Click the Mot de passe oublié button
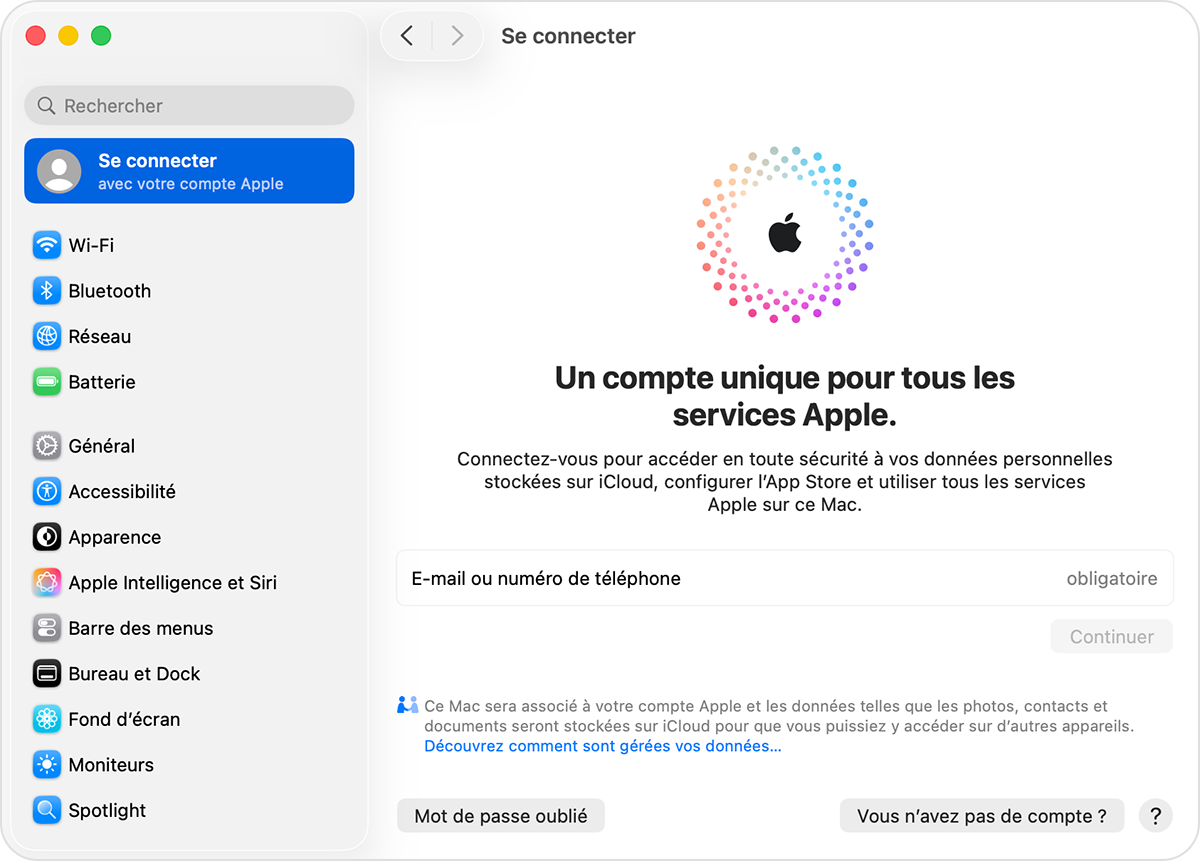 click(x=500, y=815)
